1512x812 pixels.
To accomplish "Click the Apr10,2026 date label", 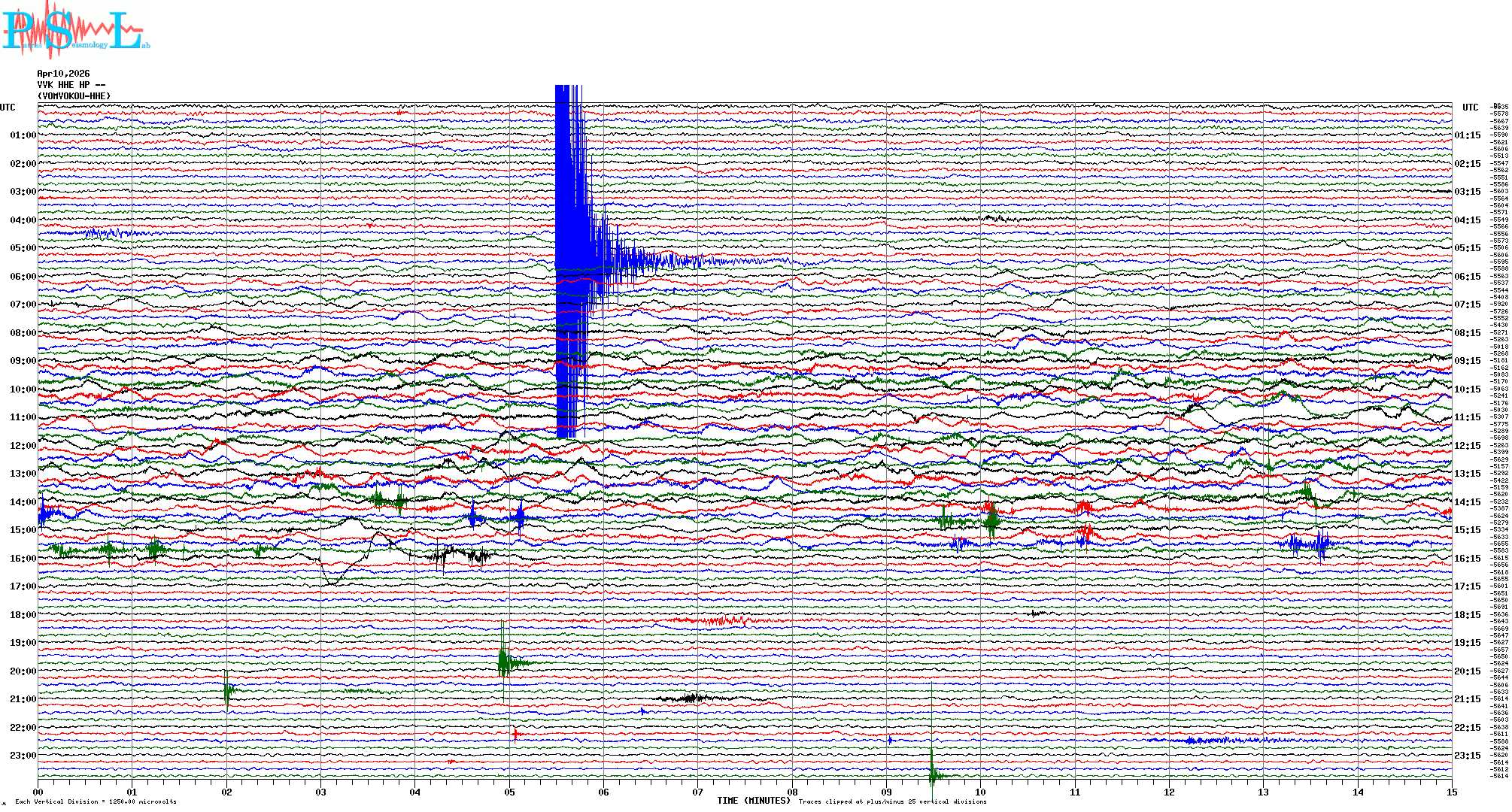I will [63, 74].
